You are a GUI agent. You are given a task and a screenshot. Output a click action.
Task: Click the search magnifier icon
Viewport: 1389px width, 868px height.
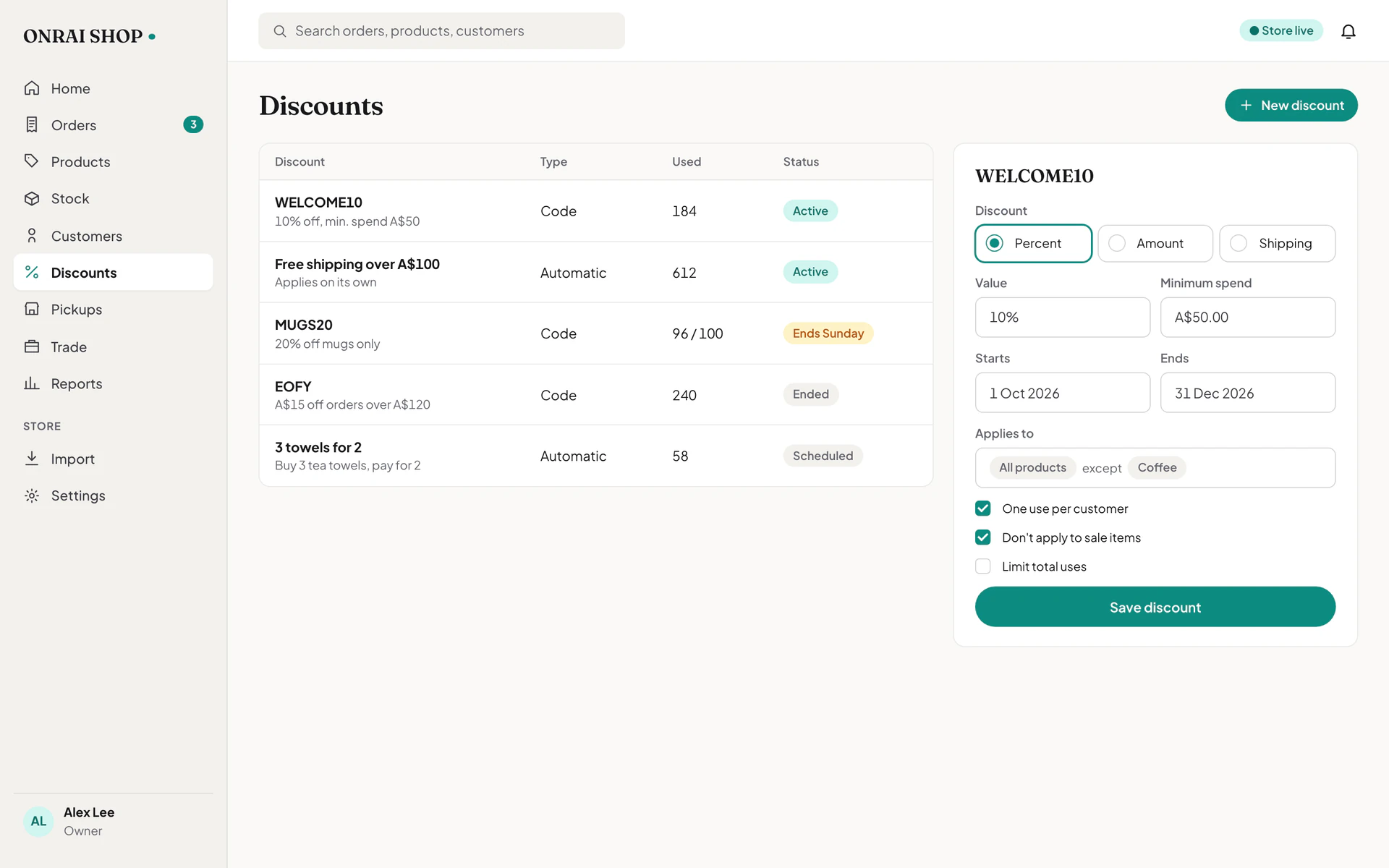coord(280,31)
